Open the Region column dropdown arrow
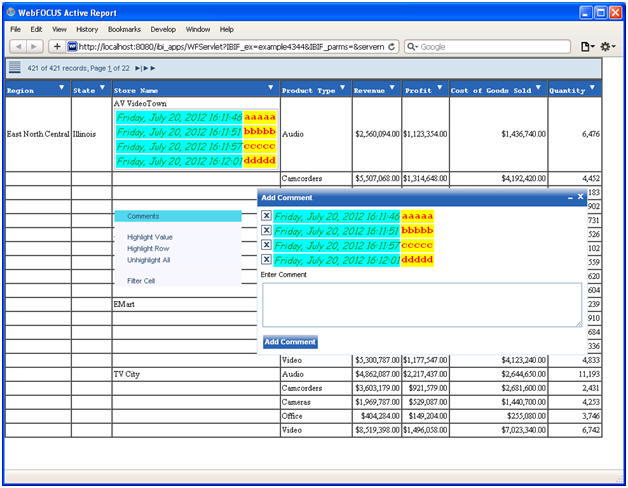 coord(61,87)
